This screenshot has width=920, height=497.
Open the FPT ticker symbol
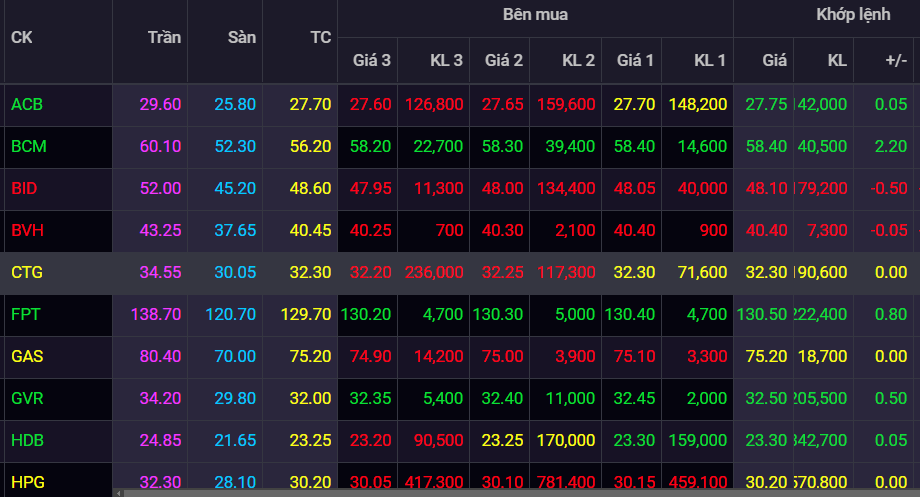click(x=25, y=314)
